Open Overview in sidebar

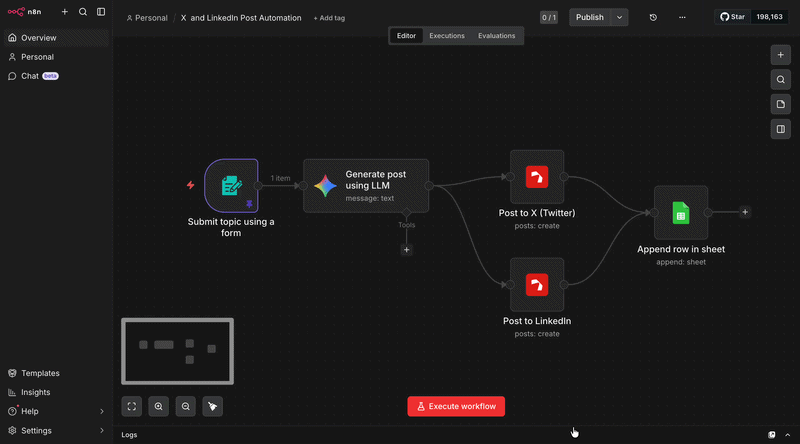click(56, 38)
